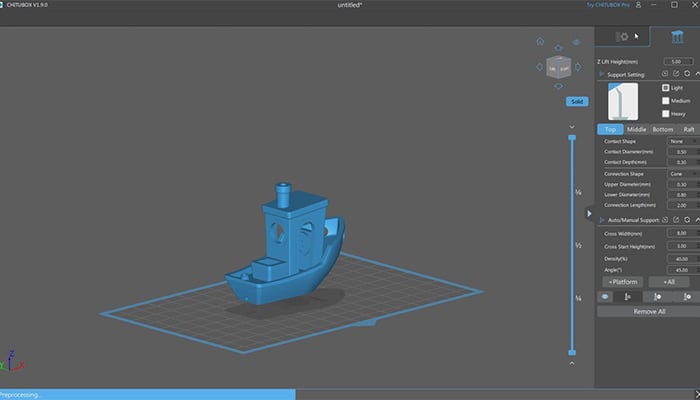Viewport: 700px width, 400px height.
Task: Collapse the Auto/Manual Support section chevron
Action: pyautogui.click(x=697, y=220)
